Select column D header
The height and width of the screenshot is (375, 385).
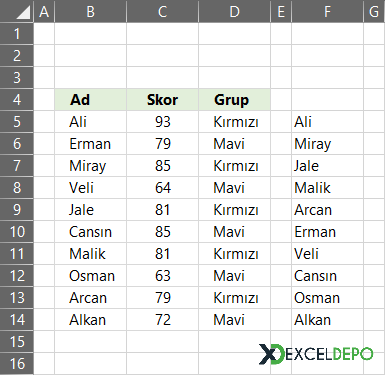(234, 11)
